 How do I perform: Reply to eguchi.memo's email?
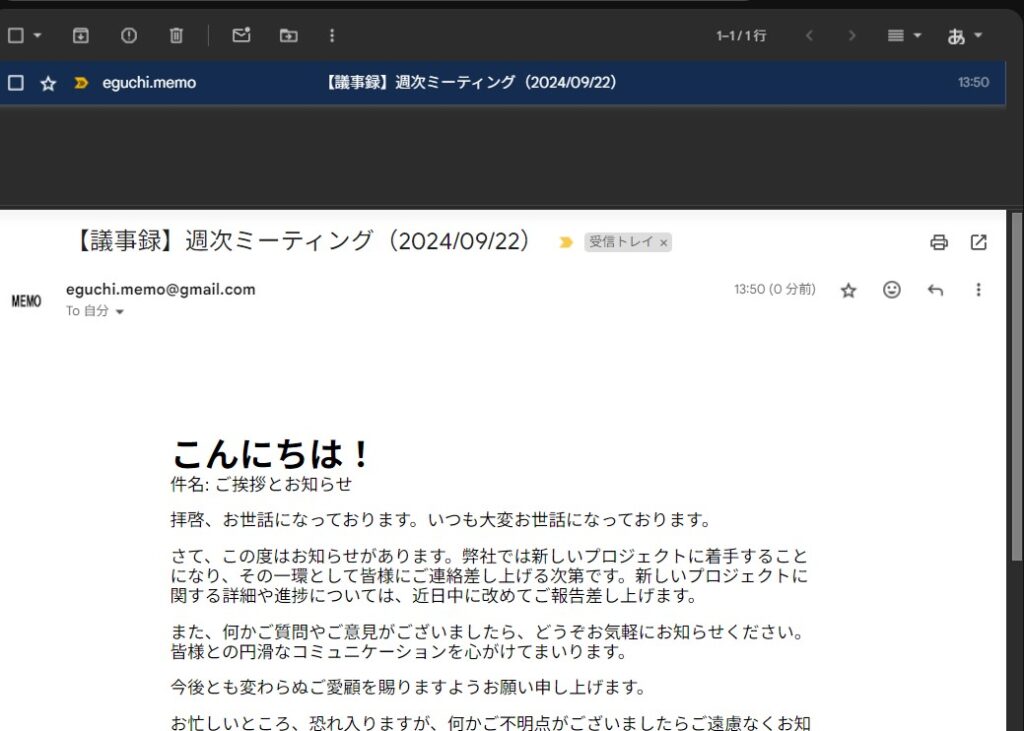(935, 289)
